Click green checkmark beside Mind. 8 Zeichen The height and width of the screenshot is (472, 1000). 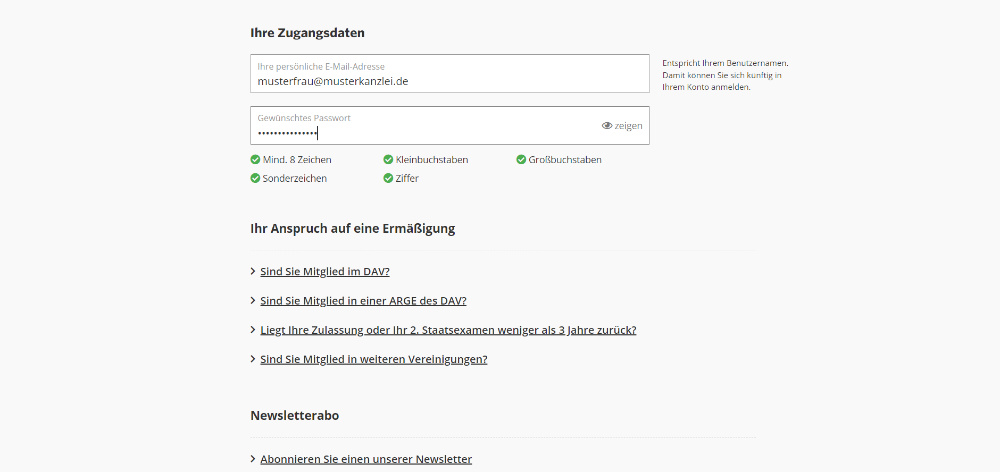(x=255, y=159)
